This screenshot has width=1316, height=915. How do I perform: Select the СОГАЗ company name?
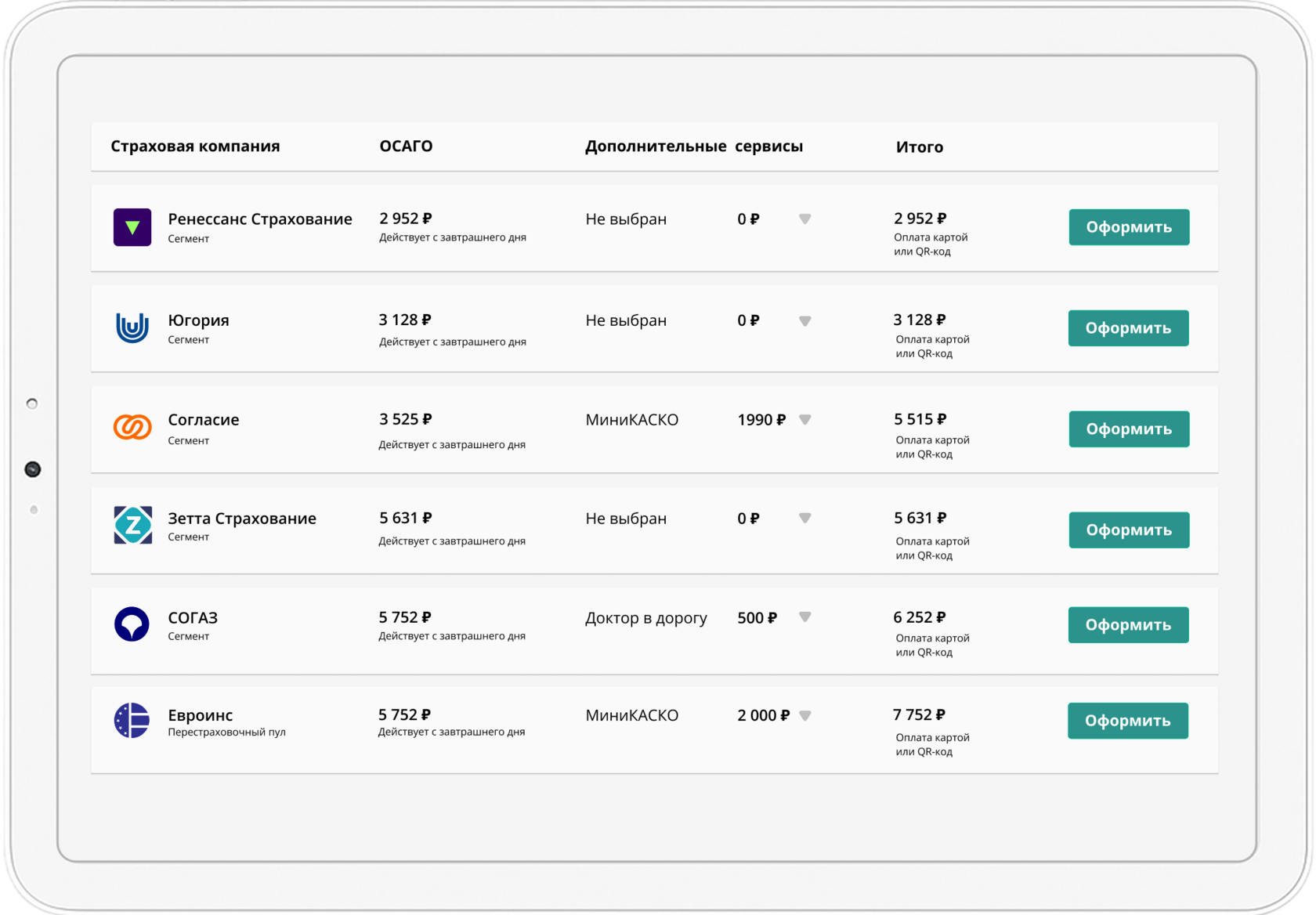(193, 618)
